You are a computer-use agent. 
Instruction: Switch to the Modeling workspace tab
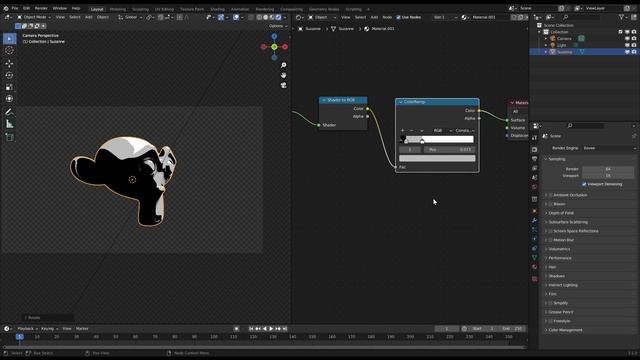[x=118, y=9]
